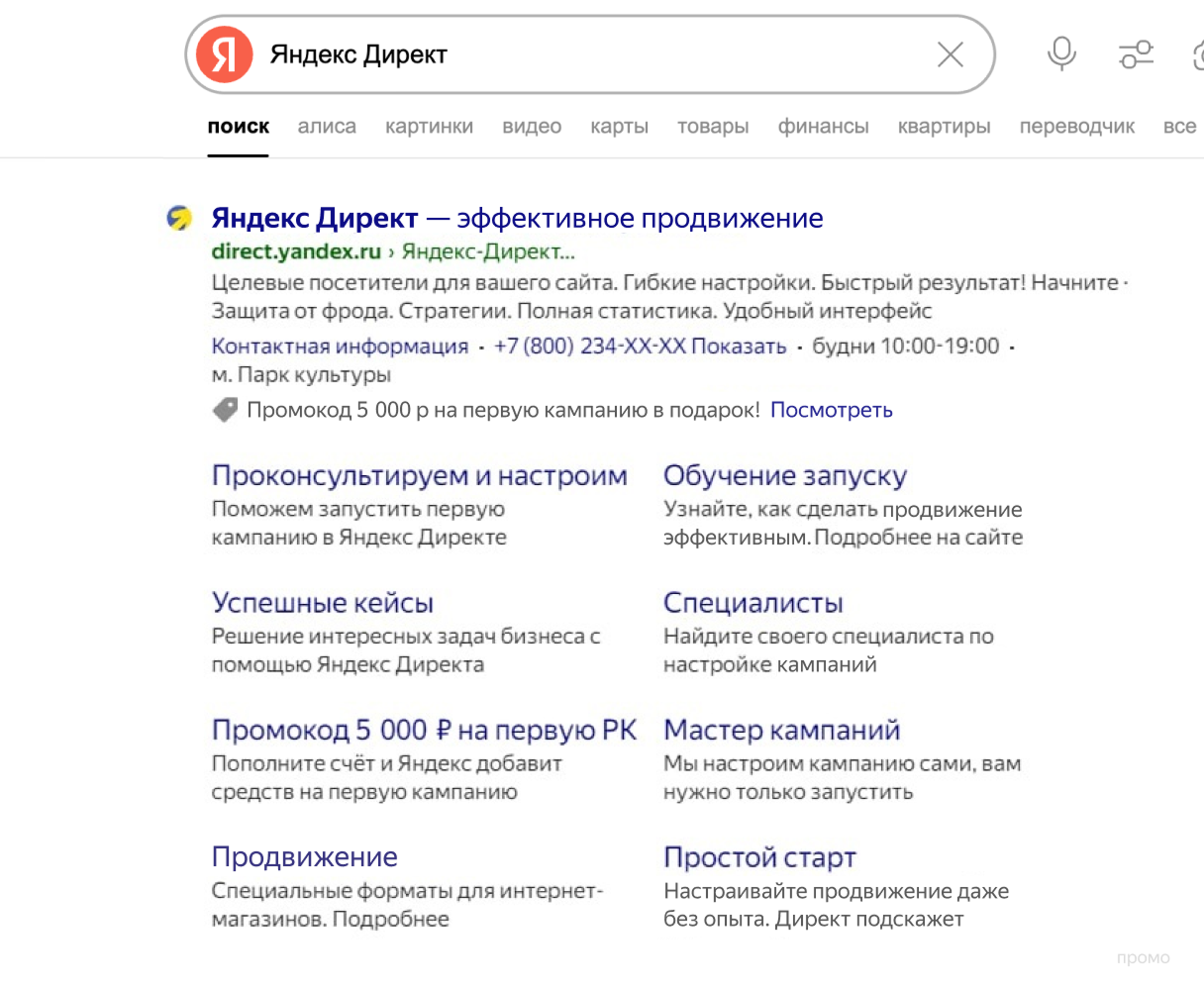The width and height of the screenshot is (1204, 990).
Task: Click the promo code tag icon
Action: click(226, 410)
